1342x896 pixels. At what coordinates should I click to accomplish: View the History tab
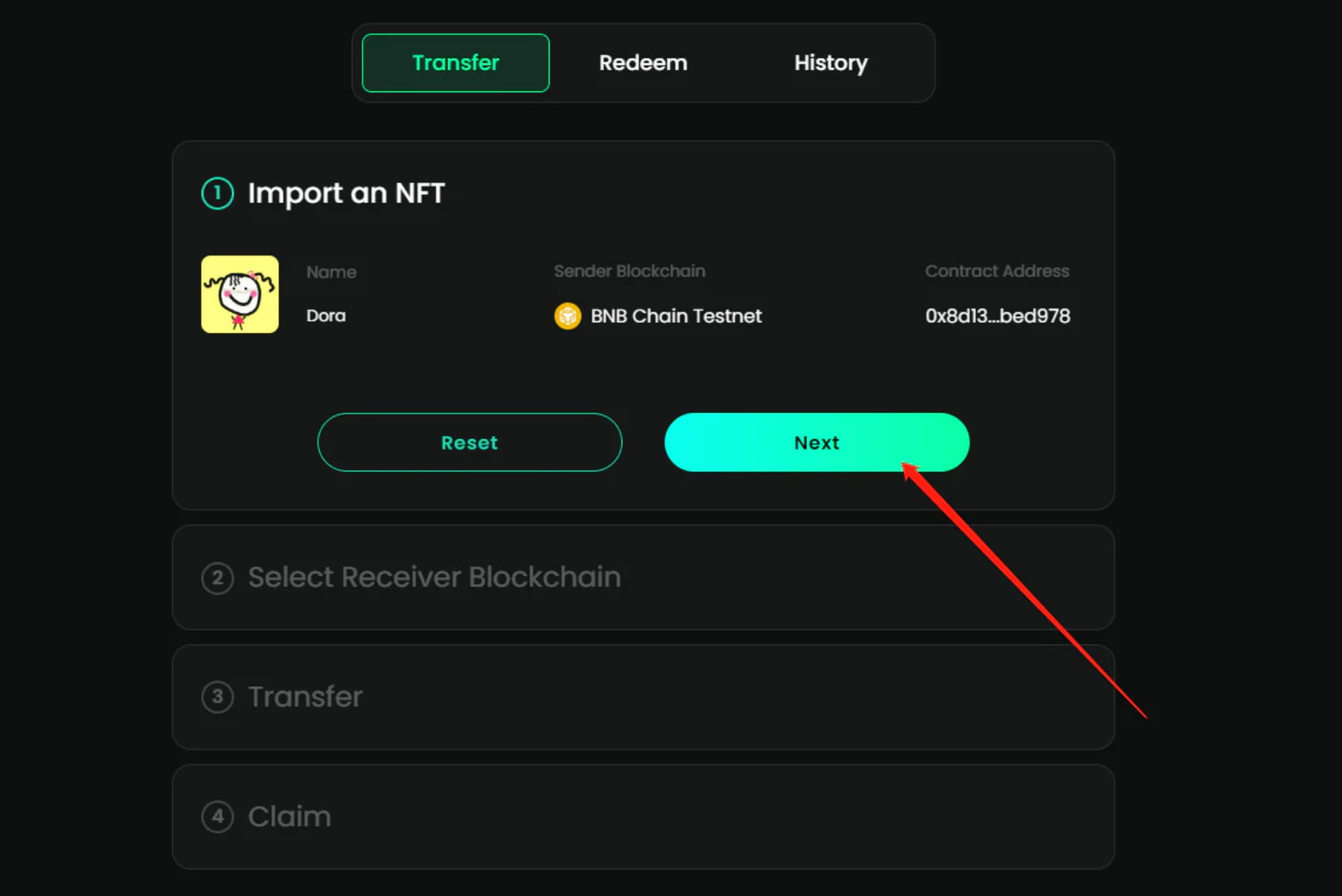(831, 63)
